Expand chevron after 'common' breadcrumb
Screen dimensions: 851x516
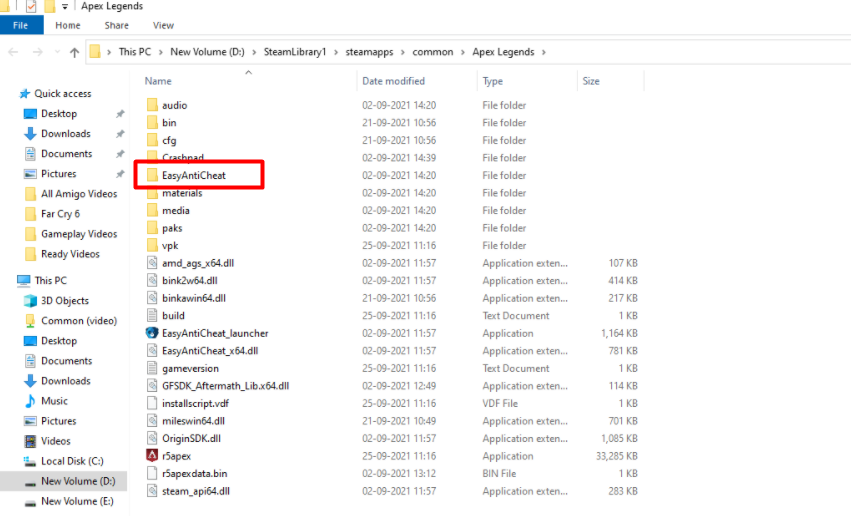(463, 52)
